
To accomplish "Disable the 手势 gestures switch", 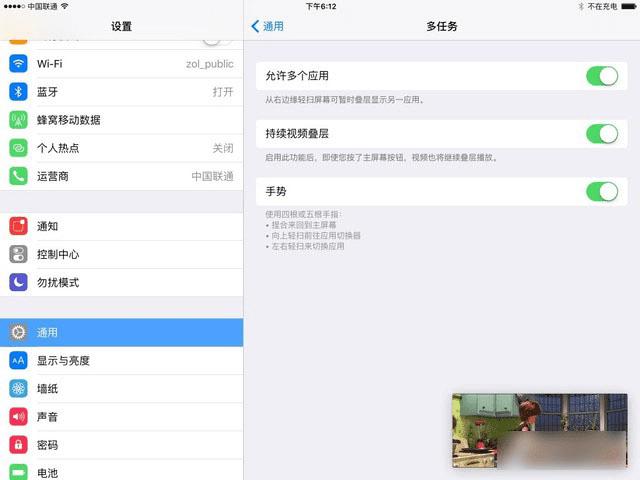I will 602,192.
